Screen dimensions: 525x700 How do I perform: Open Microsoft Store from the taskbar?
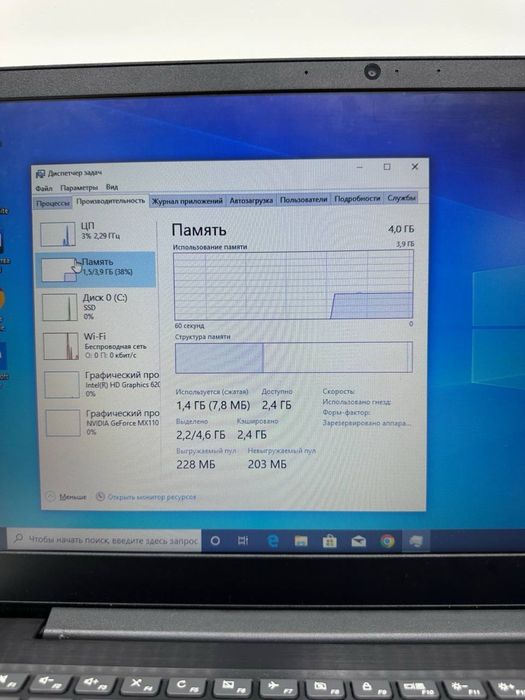click(x=330, y=541)
